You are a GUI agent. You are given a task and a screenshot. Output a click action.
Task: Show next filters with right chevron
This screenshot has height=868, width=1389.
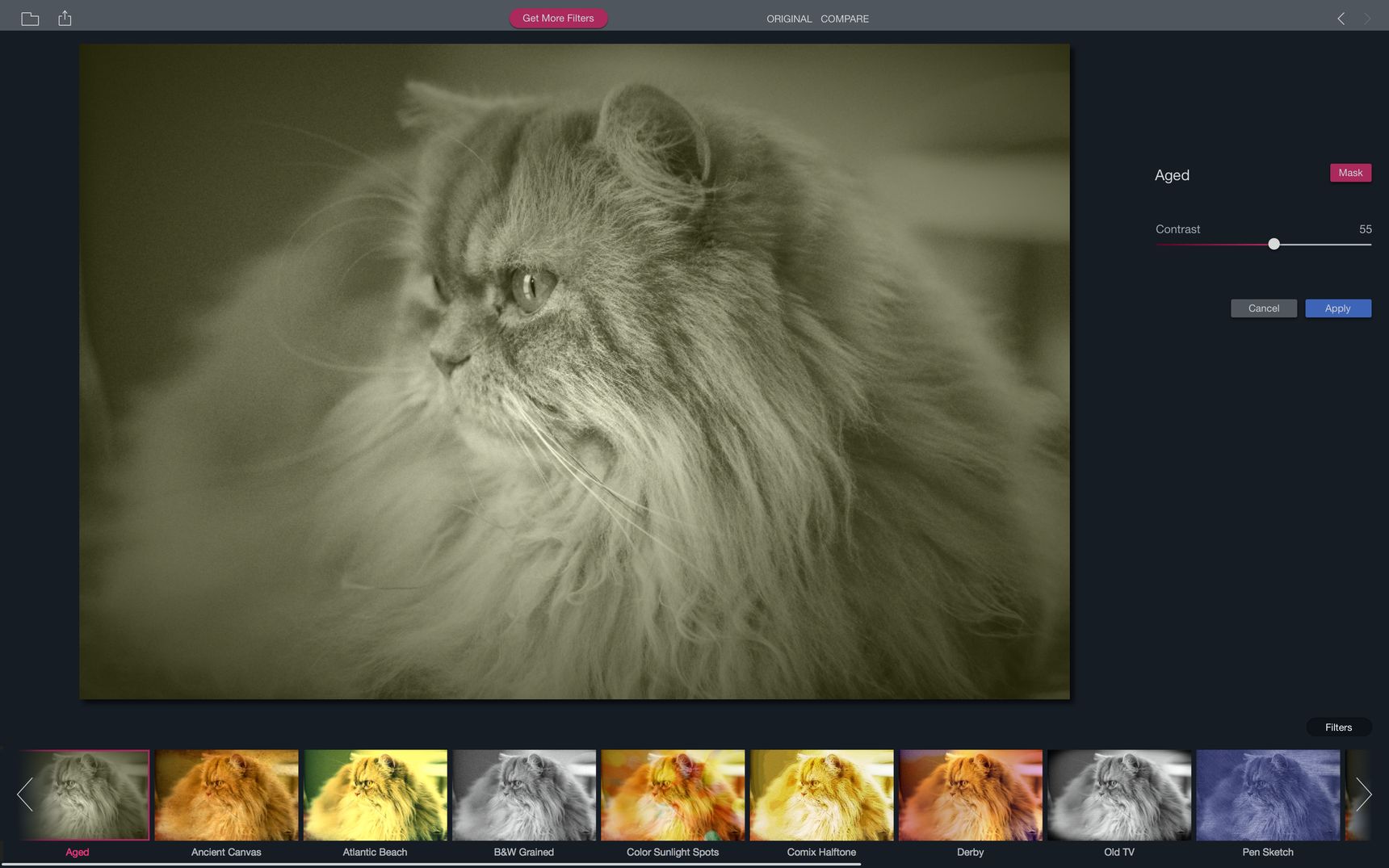(1363, 795)
